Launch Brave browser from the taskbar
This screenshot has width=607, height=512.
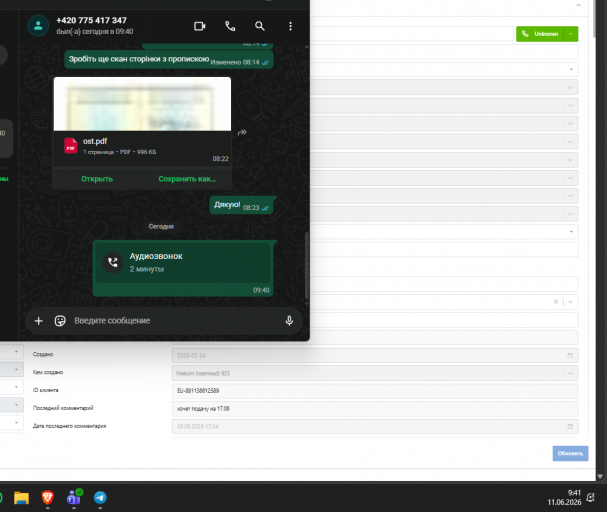(x=47, y=498)
